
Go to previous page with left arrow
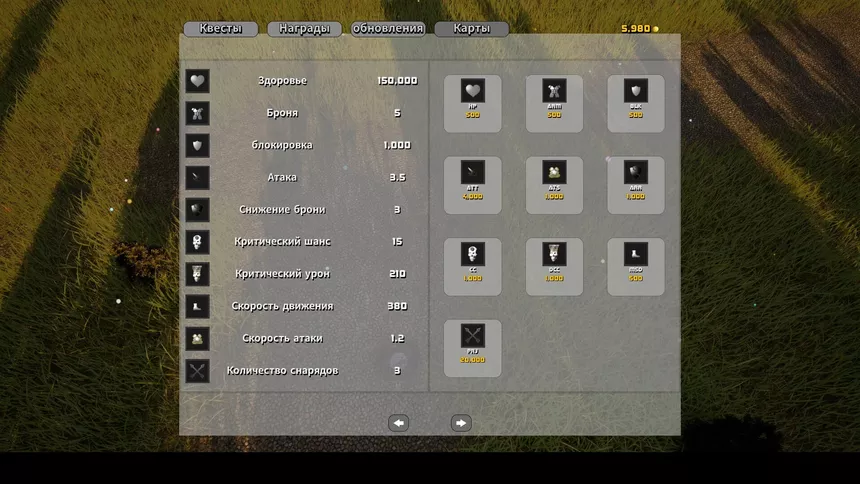(x=399, y=423)
